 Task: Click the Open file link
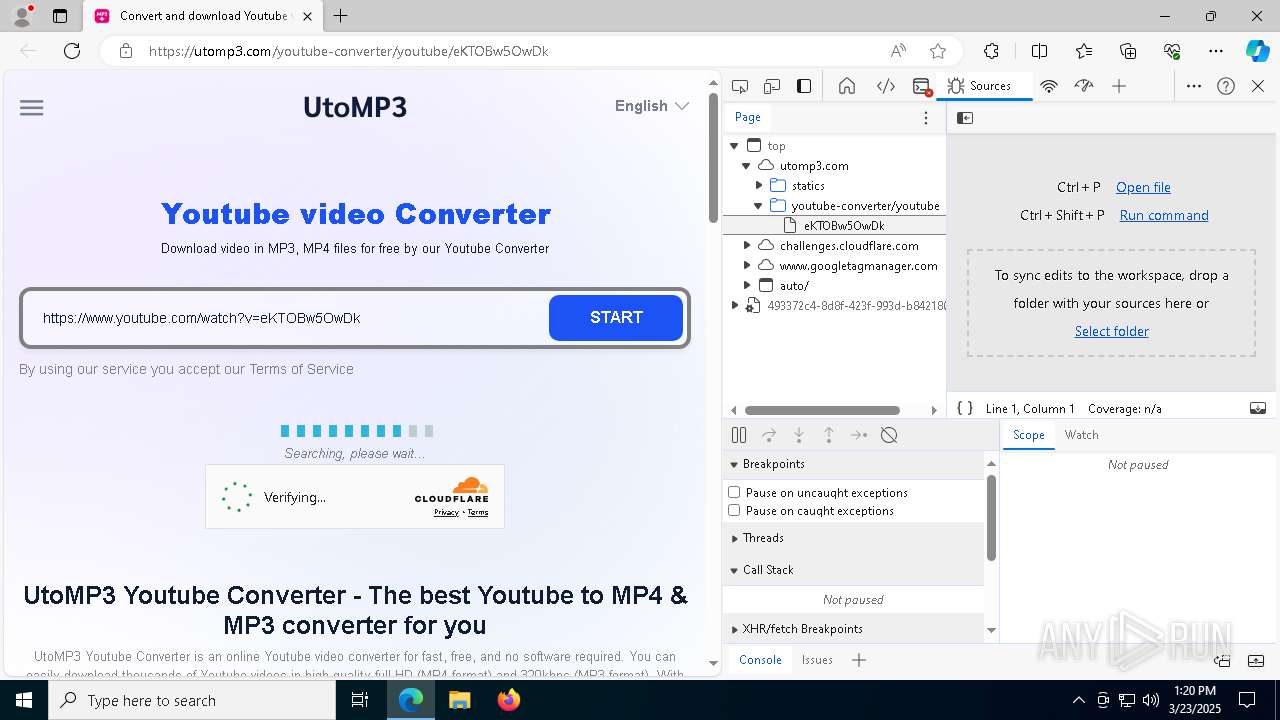coord(1143,187)
